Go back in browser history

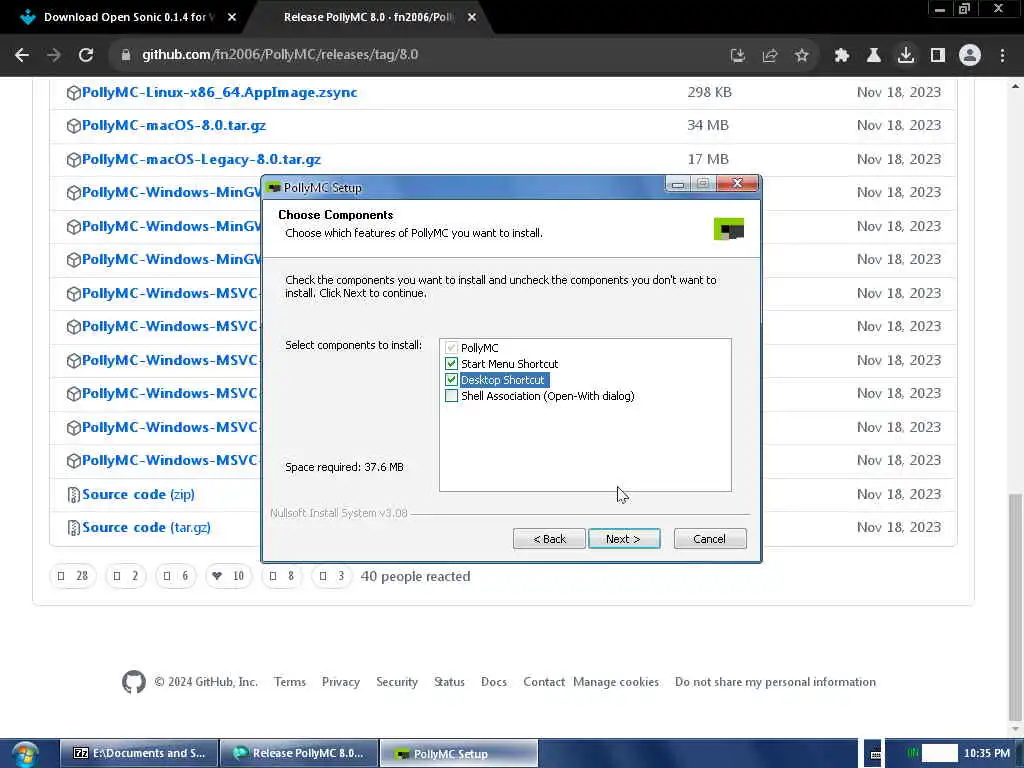22,55
